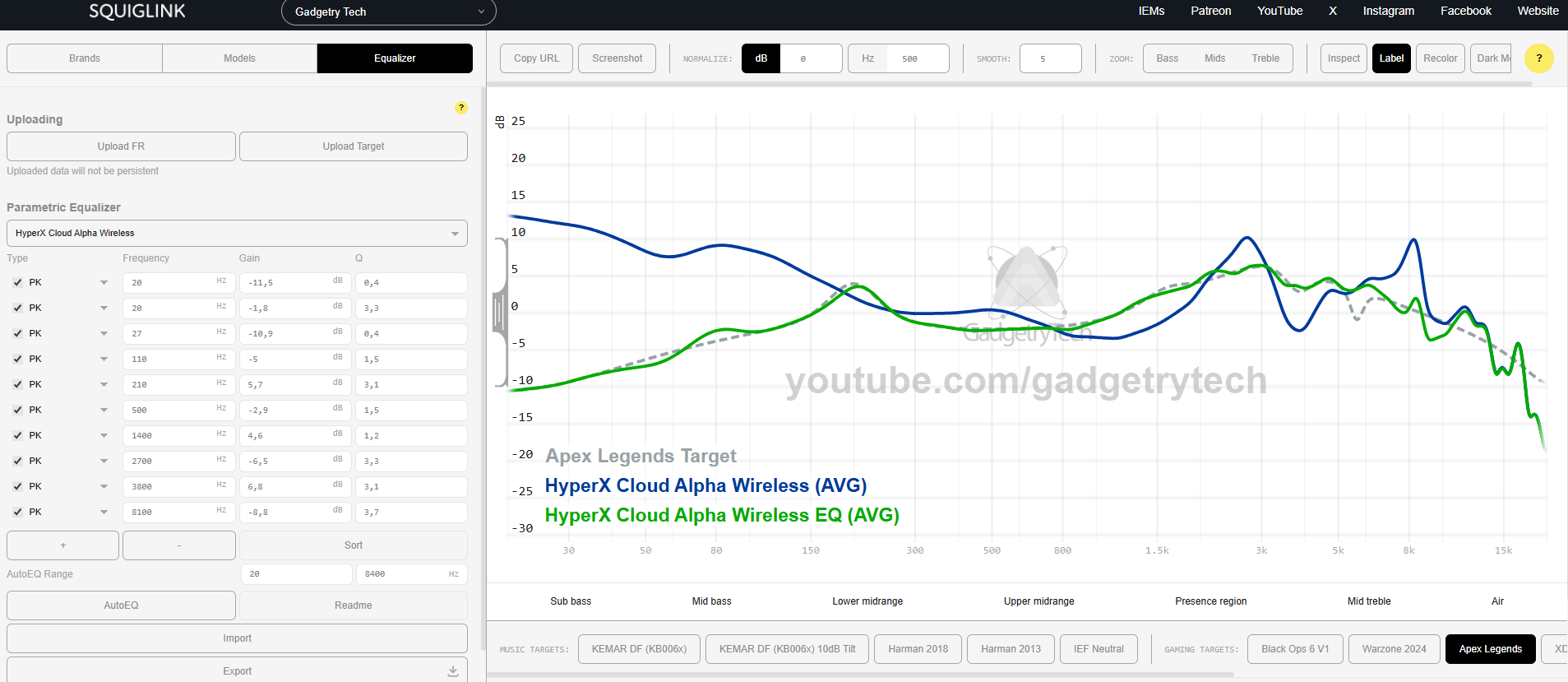Open filter type dropdown for the 8100 Hz band
The width and height of the screenshot is (1568, 682).
click(104, 513)
